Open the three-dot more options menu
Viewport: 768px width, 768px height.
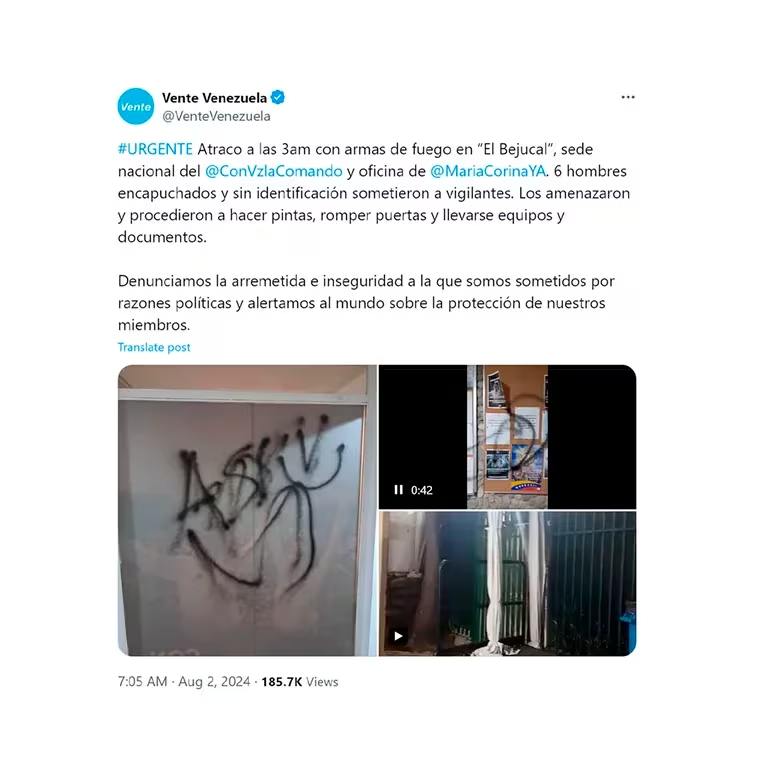point(628,97)
